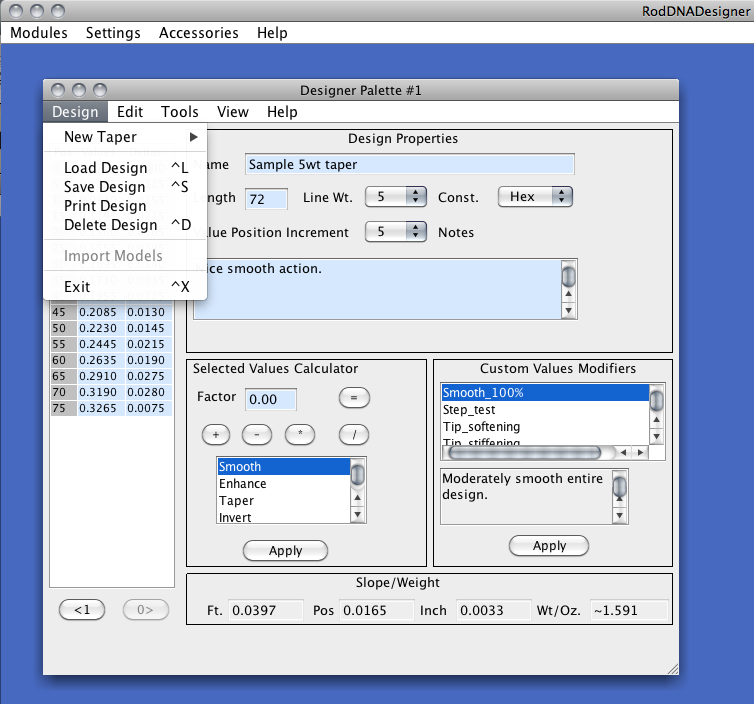The image size is (754, 704).
Task: Select Step_test modifier
Action: tap(545, 410)
